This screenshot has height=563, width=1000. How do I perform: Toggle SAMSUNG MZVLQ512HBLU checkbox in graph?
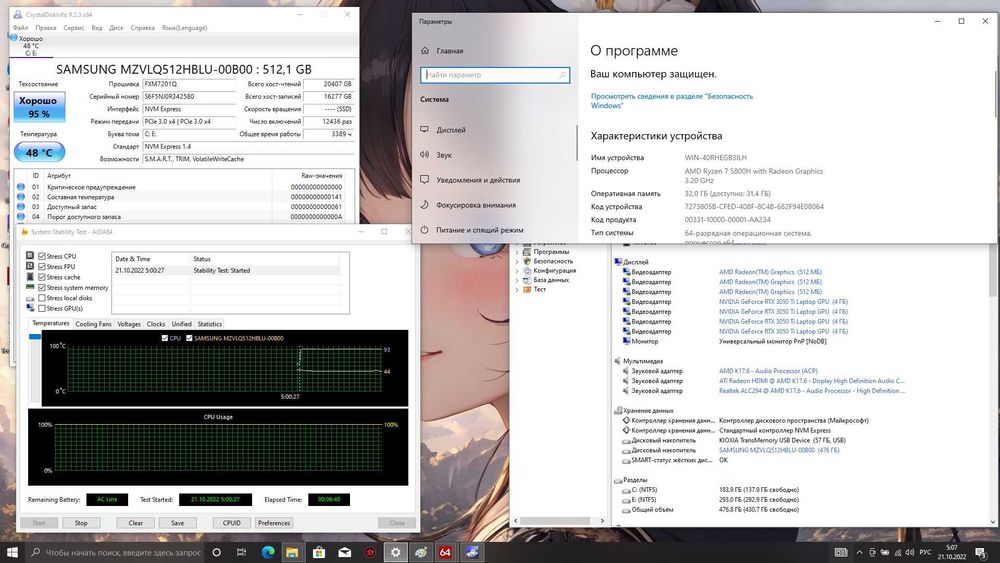point(189,338)
